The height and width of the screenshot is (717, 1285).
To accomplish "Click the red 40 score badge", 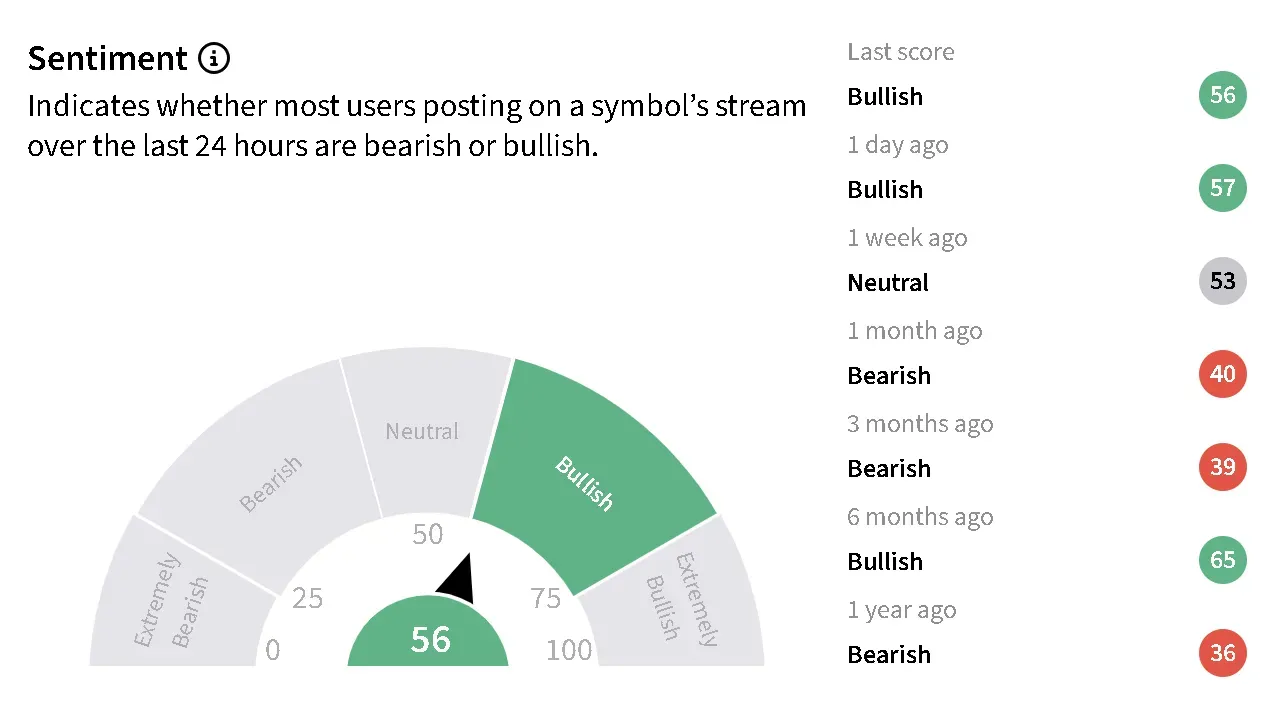I will pyautogui.click(x=1222, y=374).
